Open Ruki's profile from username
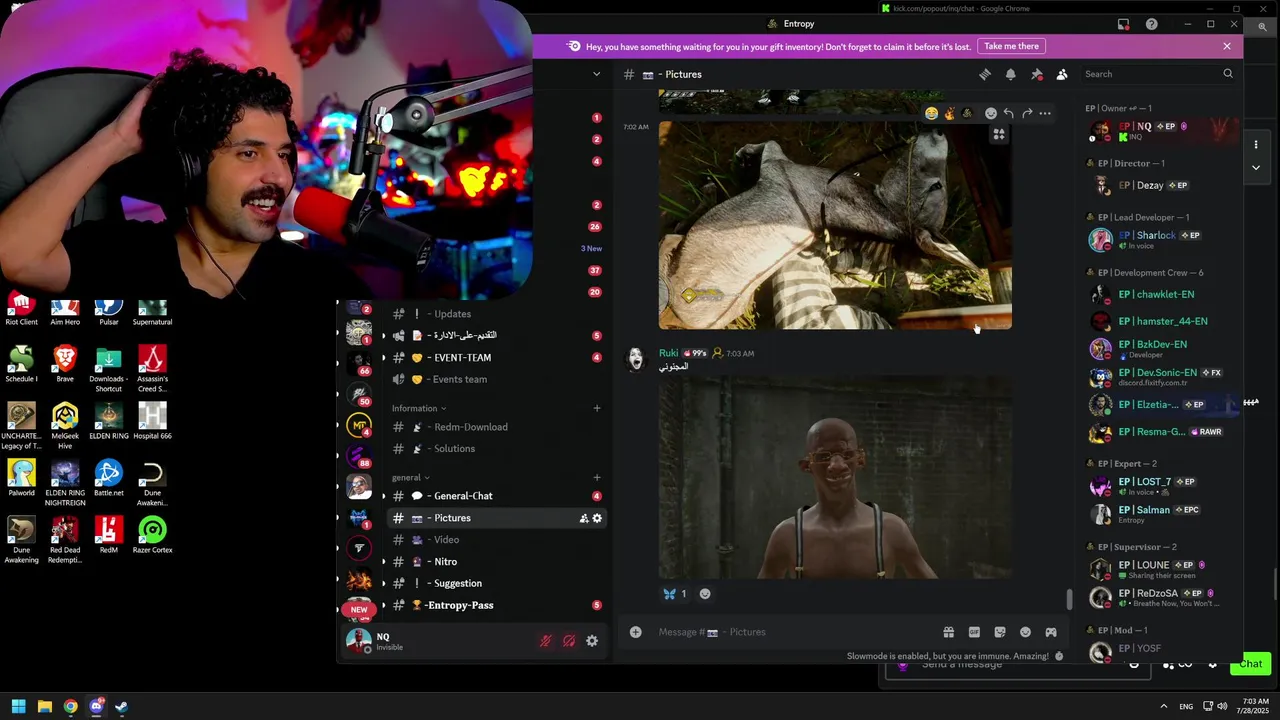The height and width of the screenshot is (720, 1280). click(x=668, y=353)
